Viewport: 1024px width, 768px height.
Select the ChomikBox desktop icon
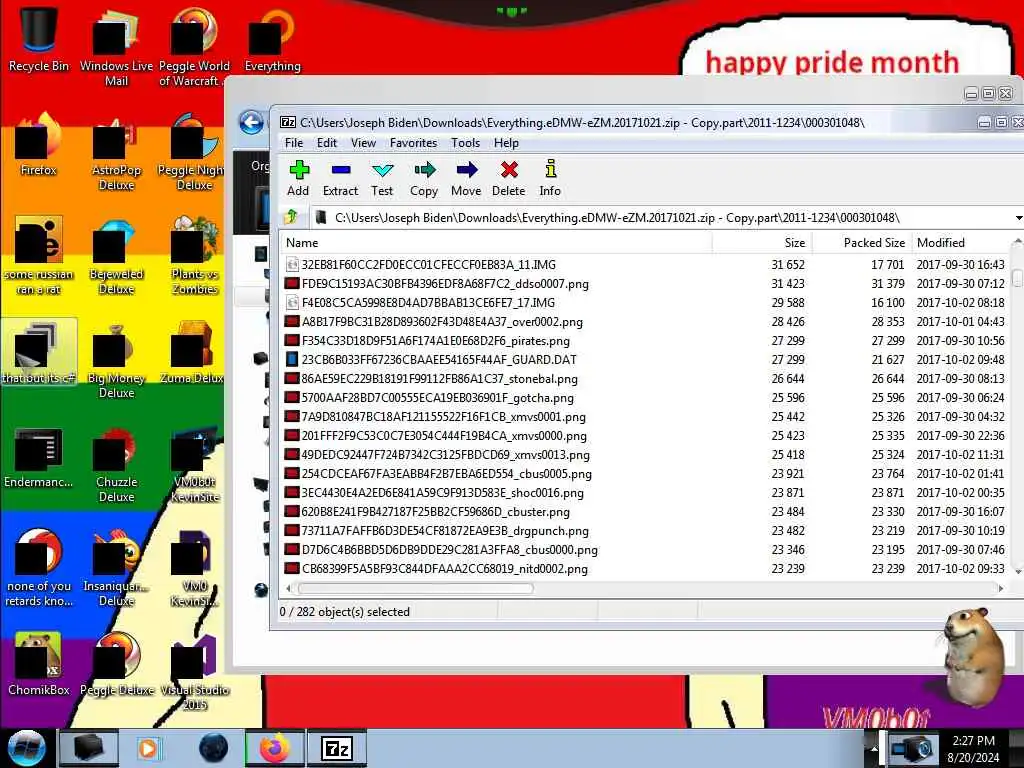[x=38, y=664]
